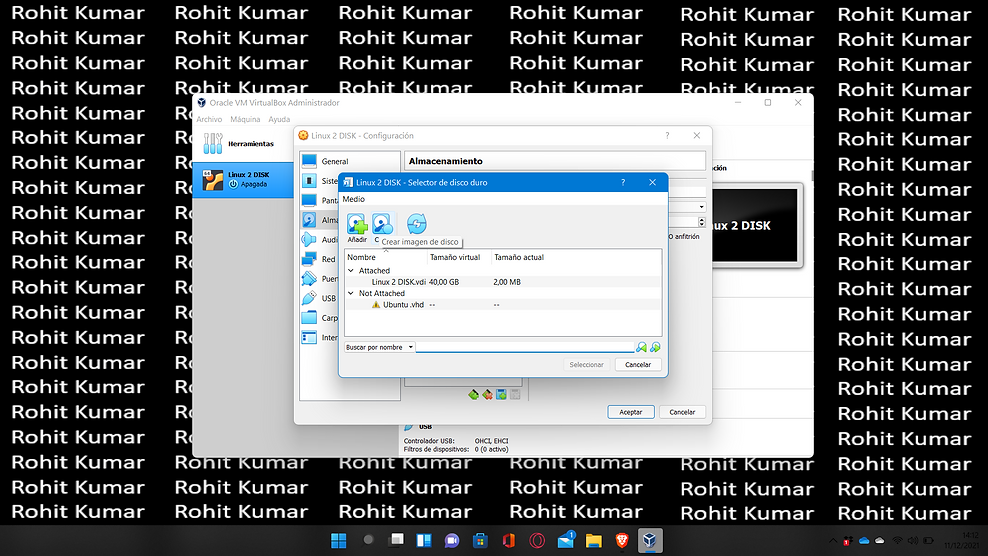Open Microsoft Store from the taskbar
Screen dimensions: 988x556
point(480,540)
